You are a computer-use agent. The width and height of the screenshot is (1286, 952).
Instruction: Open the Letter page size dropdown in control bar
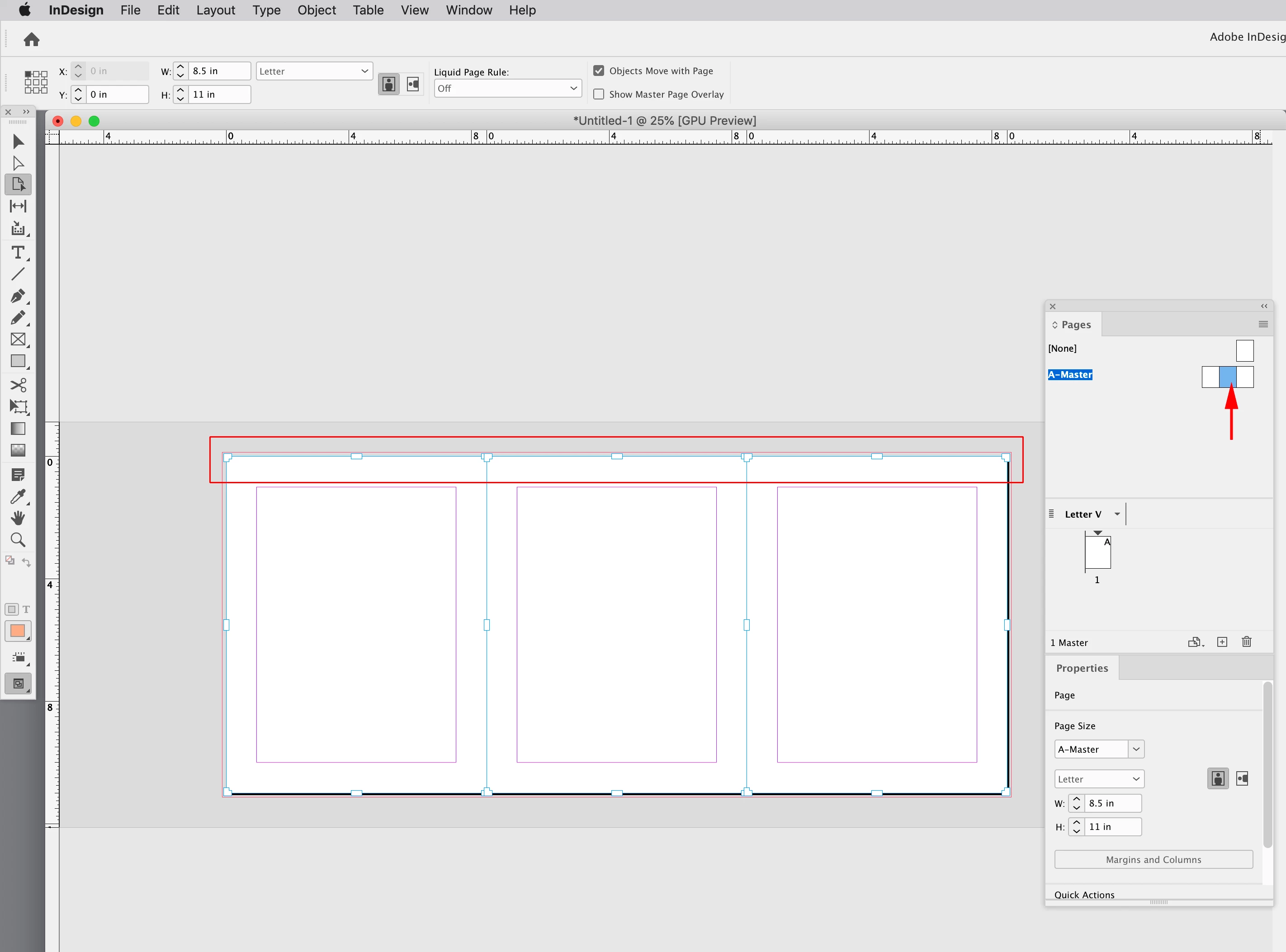pos(314,71)
